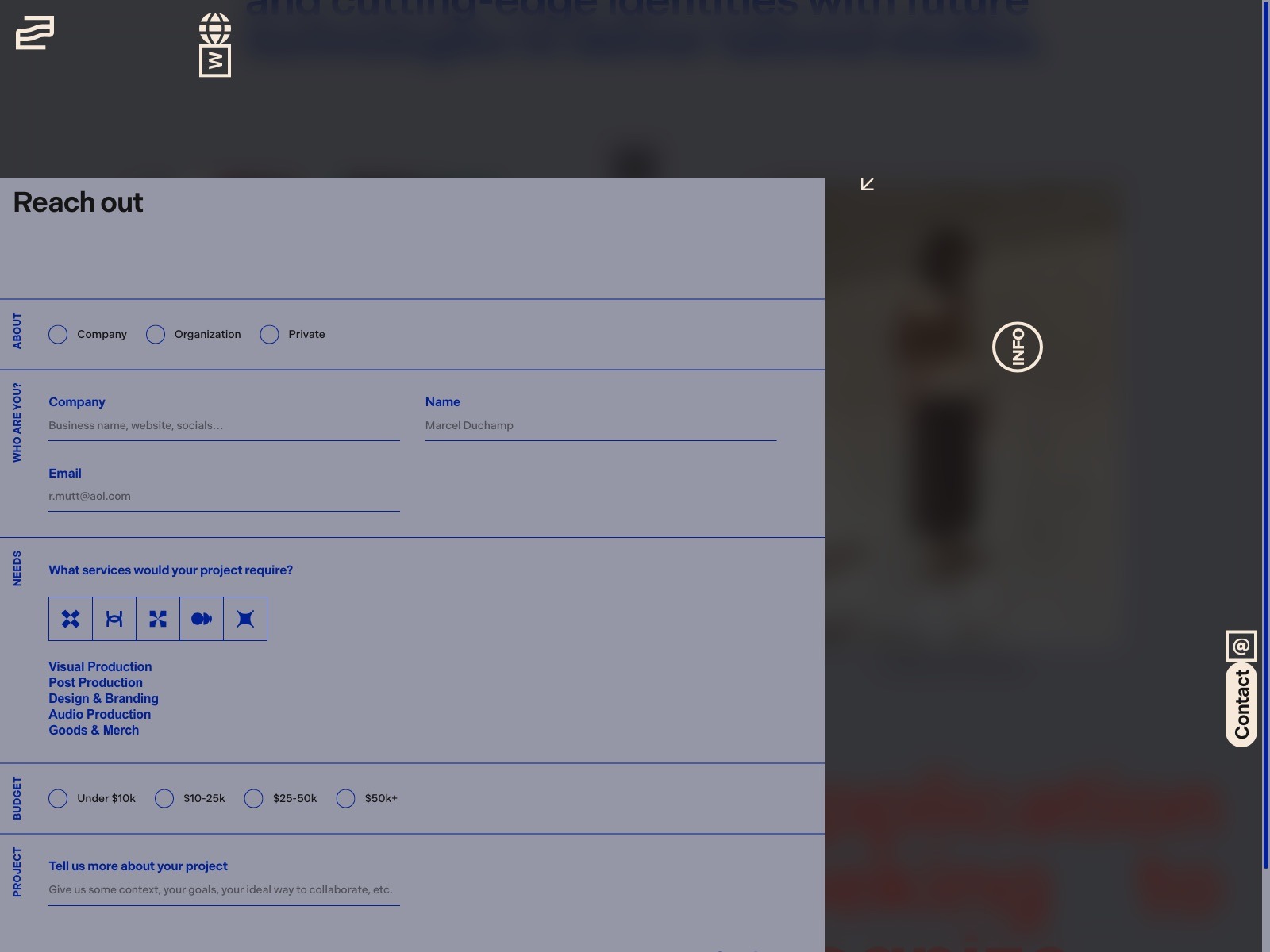Select the $25-50k budget
This screenshot has width=1270, height=952.
click(x=253, y=798)
